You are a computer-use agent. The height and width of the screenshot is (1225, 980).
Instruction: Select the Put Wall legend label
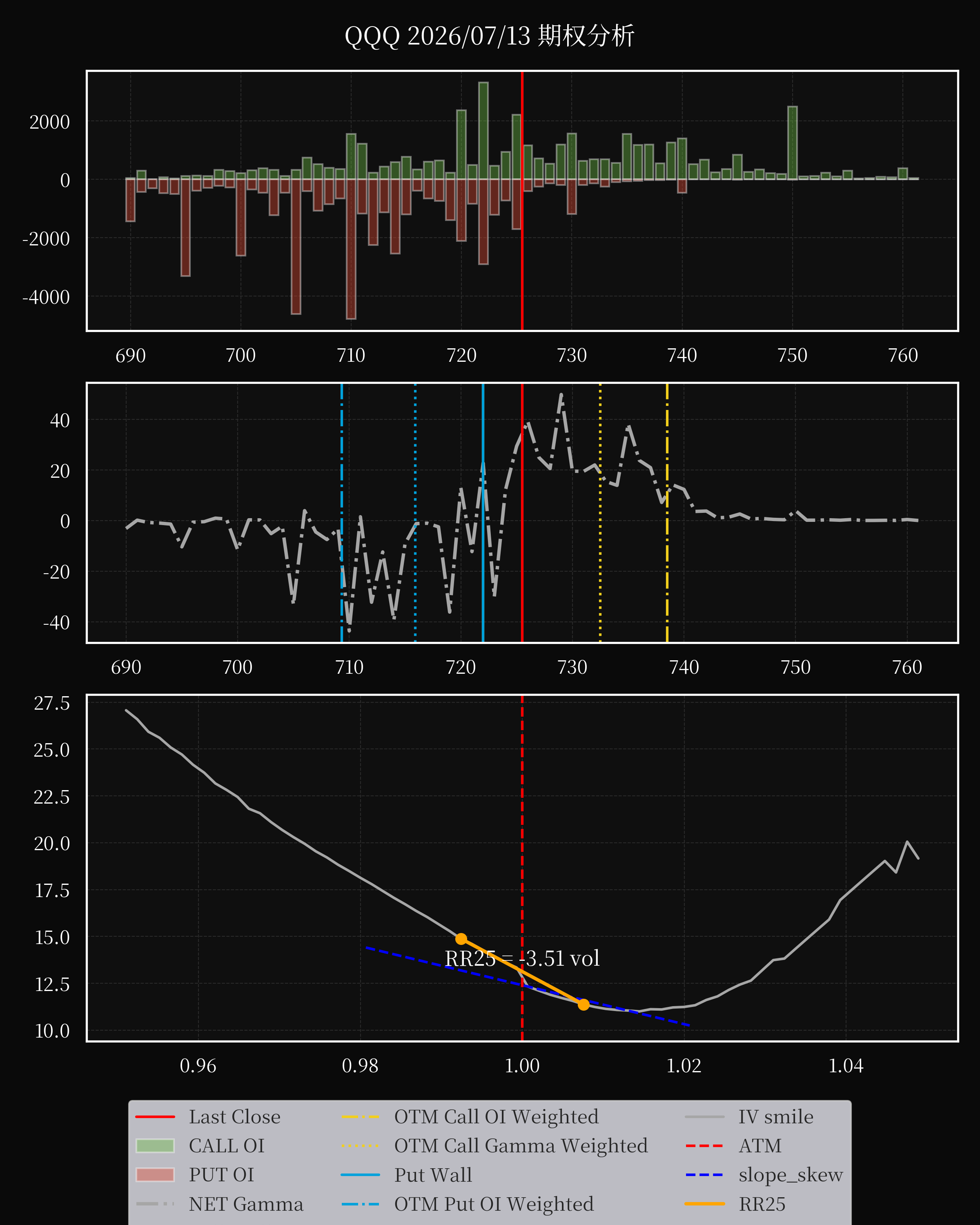(434, 1174)
